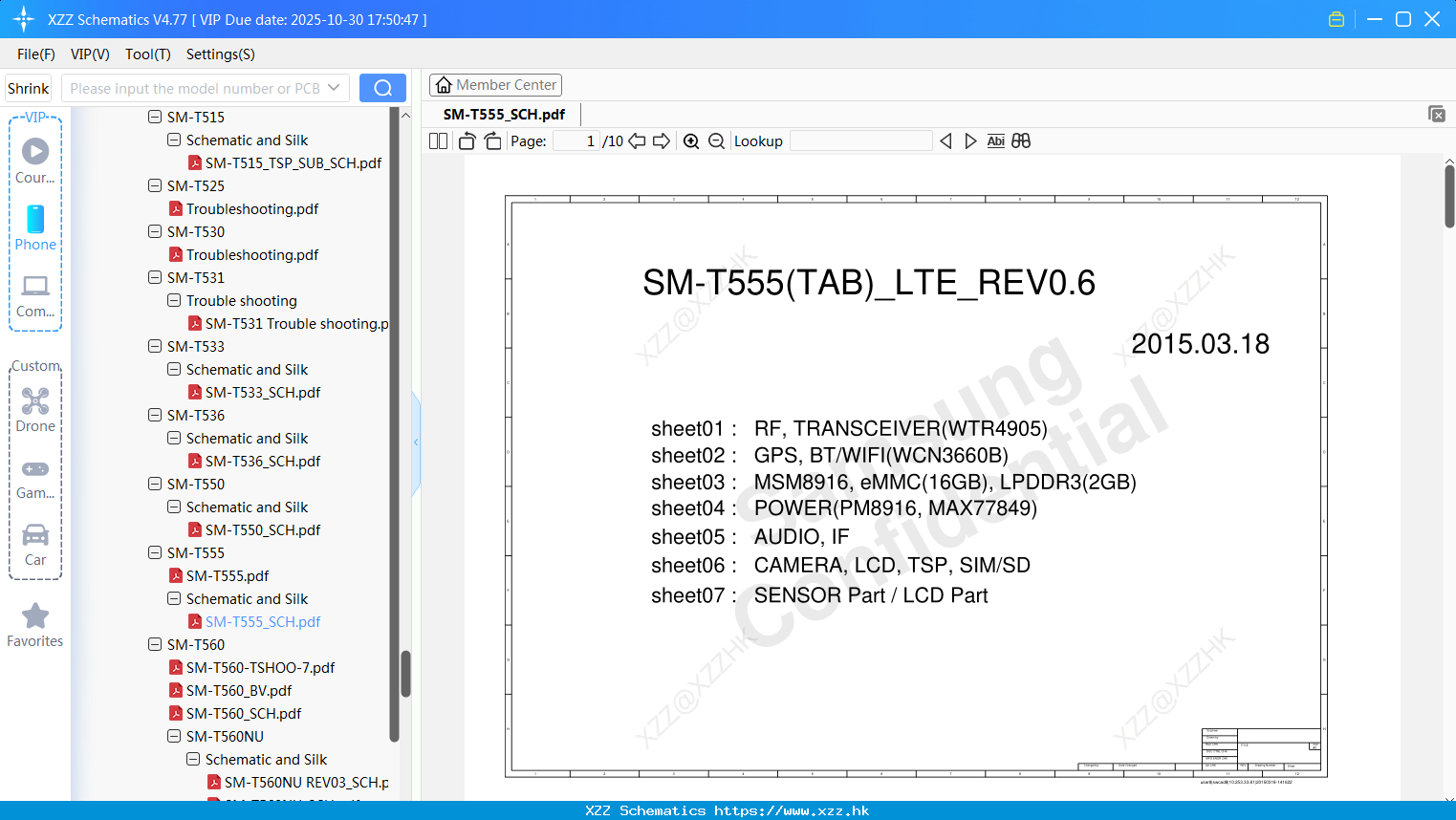Toggle match whole word Abi option

coord(995,140)
